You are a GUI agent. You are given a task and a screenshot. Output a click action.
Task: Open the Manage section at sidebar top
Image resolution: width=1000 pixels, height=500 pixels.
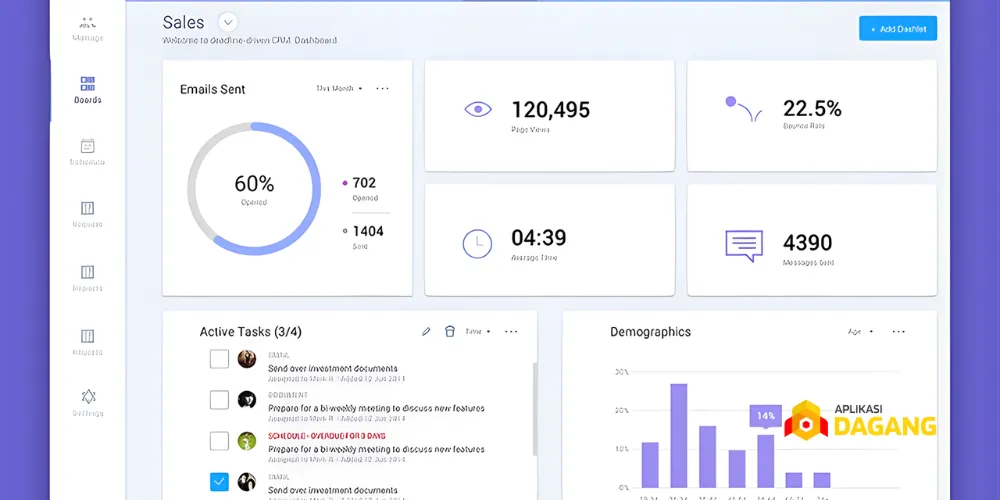point(87,27)
